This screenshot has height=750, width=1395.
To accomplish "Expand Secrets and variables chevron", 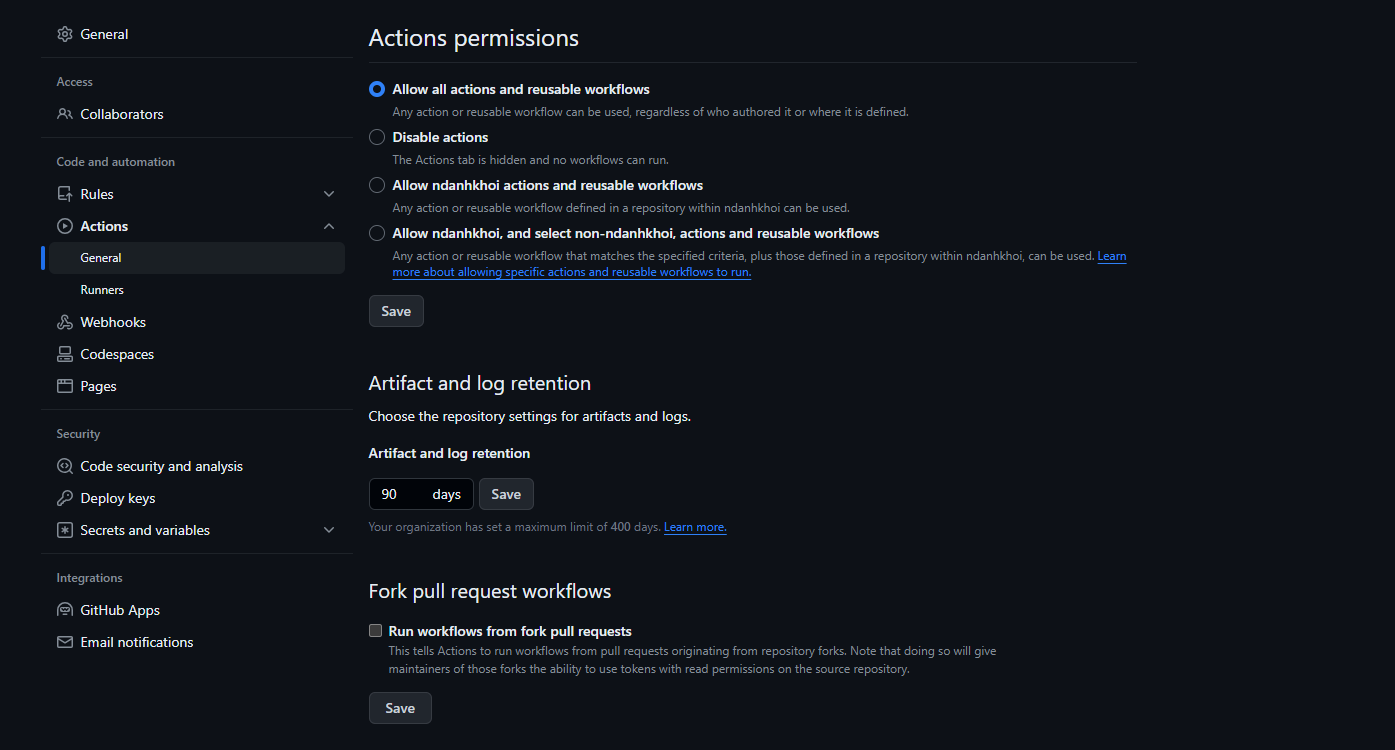I will click(x=329, y=530).
